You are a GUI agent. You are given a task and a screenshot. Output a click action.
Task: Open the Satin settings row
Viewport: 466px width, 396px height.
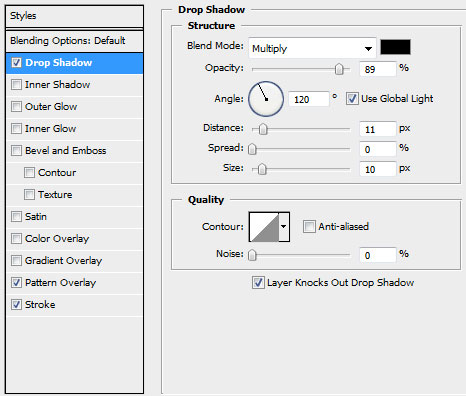[74, 217]
